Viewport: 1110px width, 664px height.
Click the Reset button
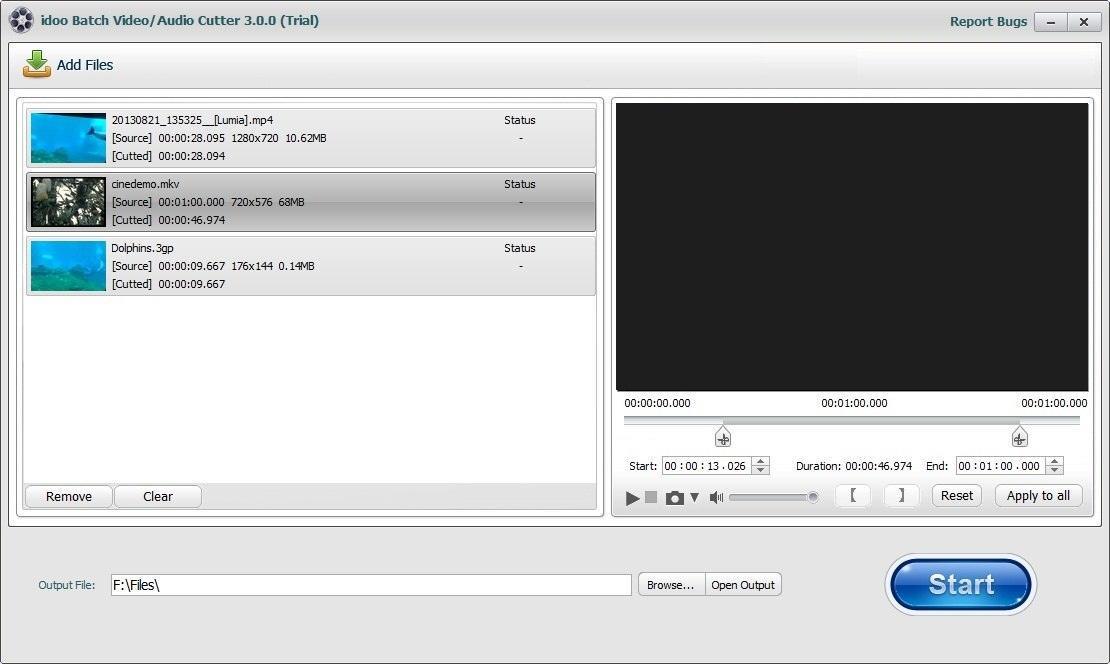(x=956, y=495)
